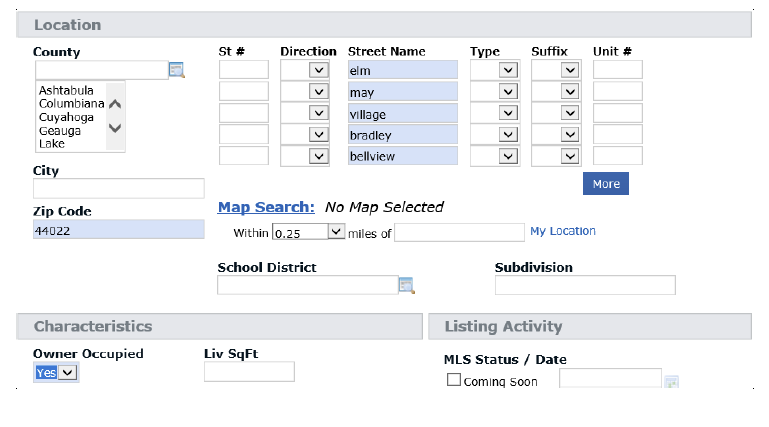Image resolution: width=769 pixels, height=427 pixels.
Task: Click the County list scroll up arrow
Action: [x=115, y=104]
